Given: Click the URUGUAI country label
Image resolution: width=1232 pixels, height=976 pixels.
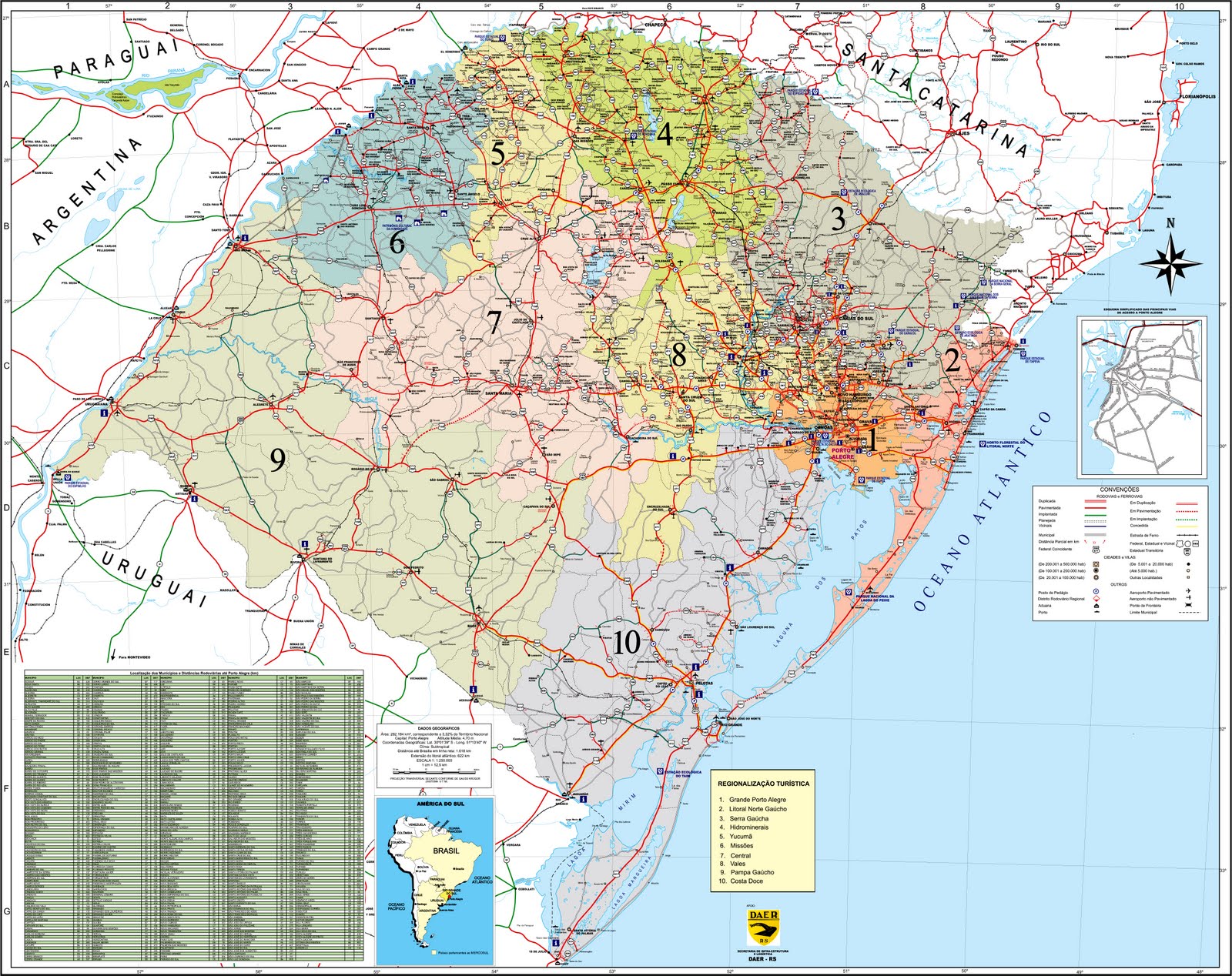Looking at the screenshot, I should click(152, 579).
